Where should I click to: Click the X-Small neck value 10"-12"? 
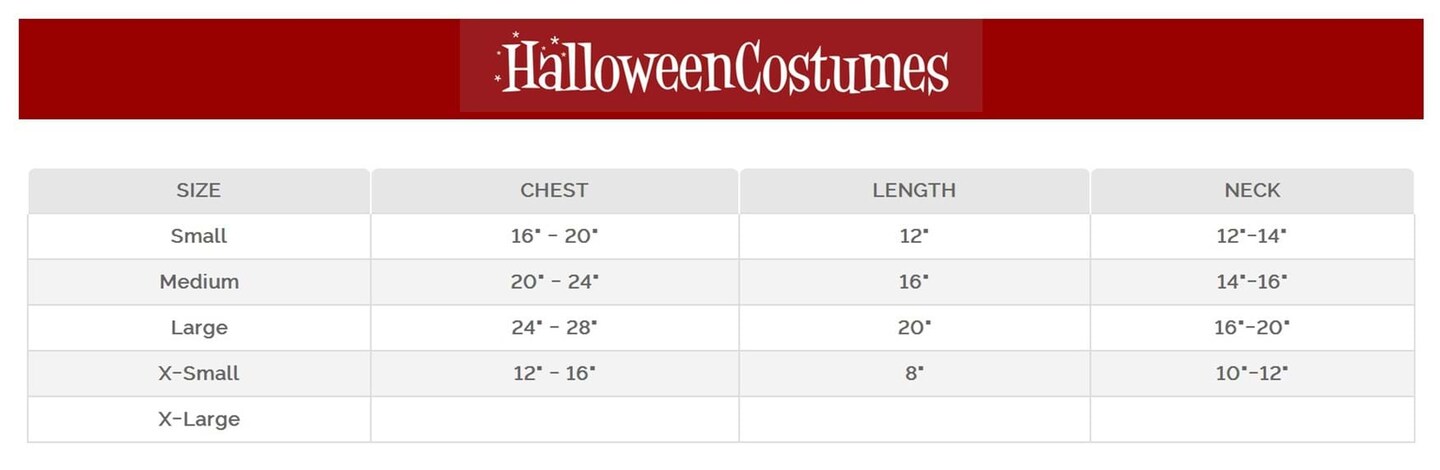[1252, 374]
